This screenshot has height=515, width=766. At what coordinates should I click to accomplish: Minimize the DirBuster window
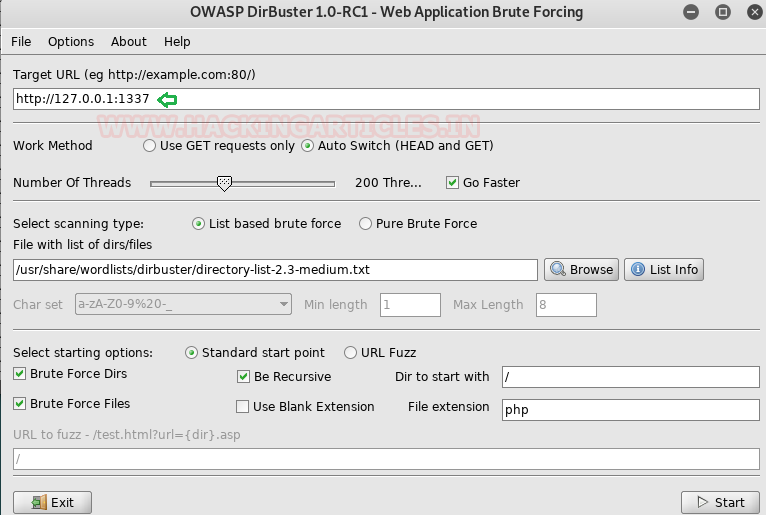coord(691,12)
